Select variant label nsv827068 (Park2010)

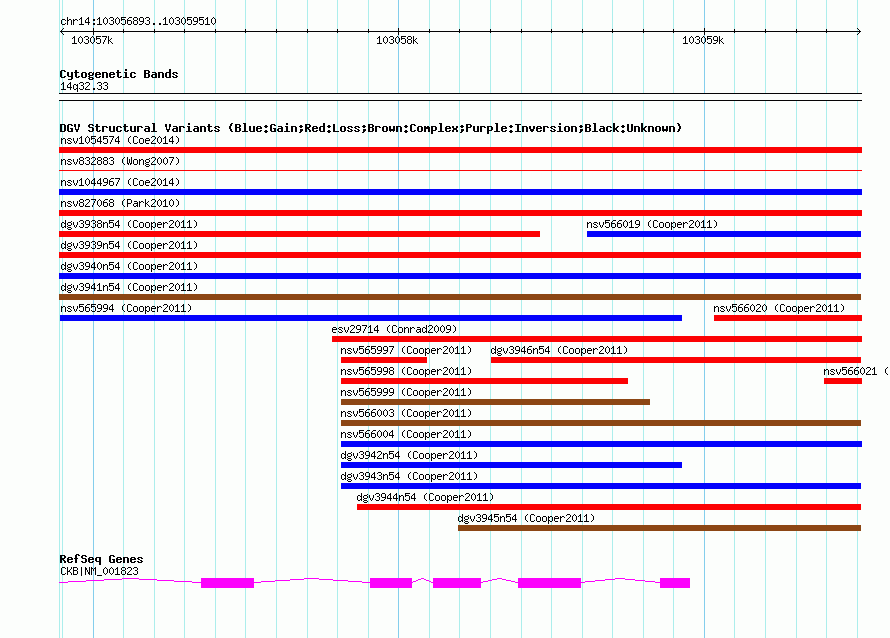coord(120,203)
